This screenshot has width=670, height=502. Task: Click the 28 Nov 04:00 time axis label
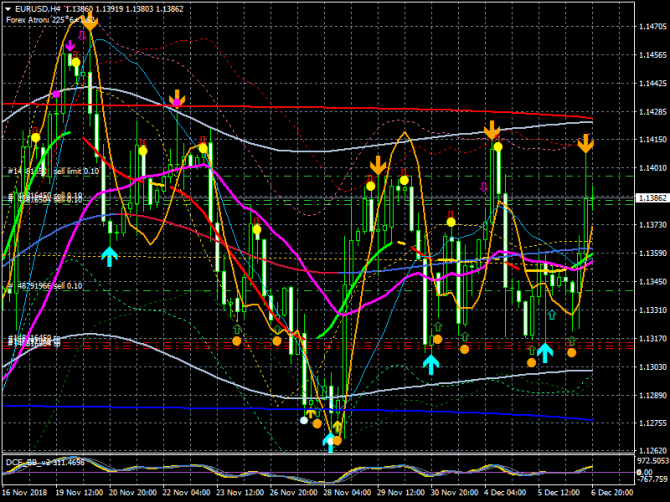pos(347,492)
